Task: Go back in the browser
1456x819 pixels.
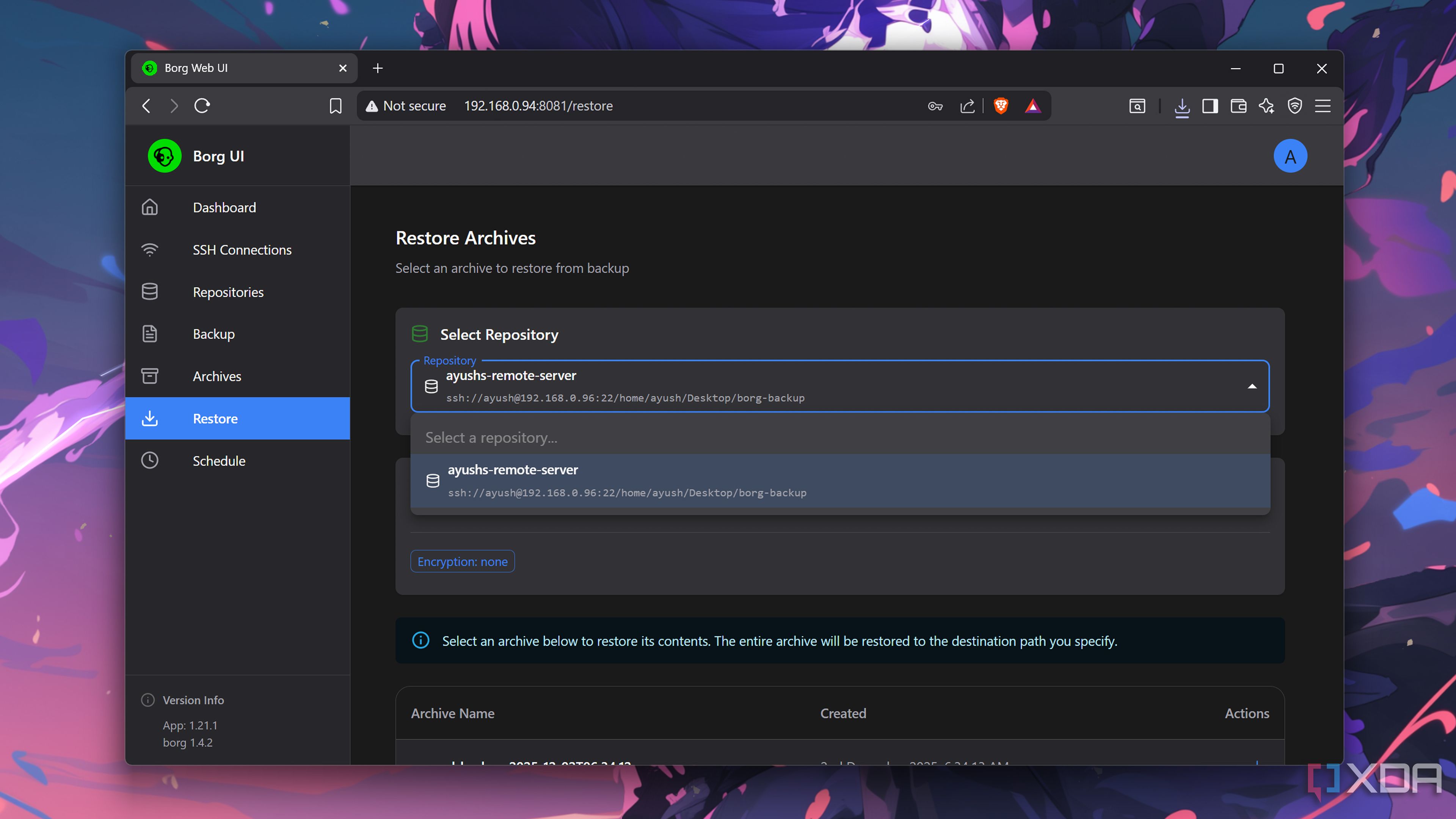Action: point(146,106)
